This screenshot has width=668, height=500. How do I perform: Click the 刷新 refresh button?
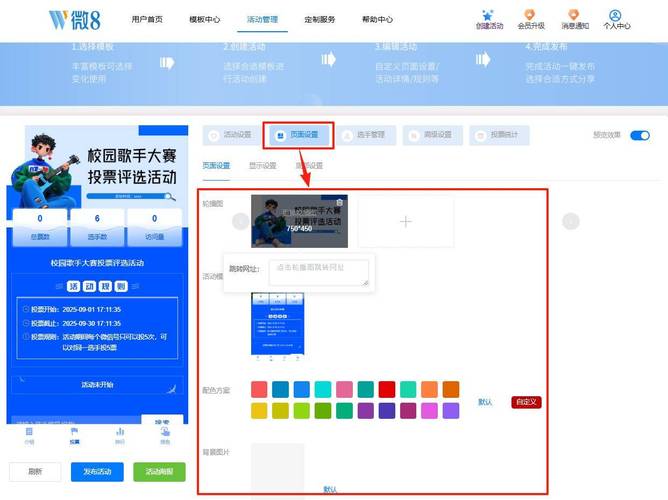[34, 471]
